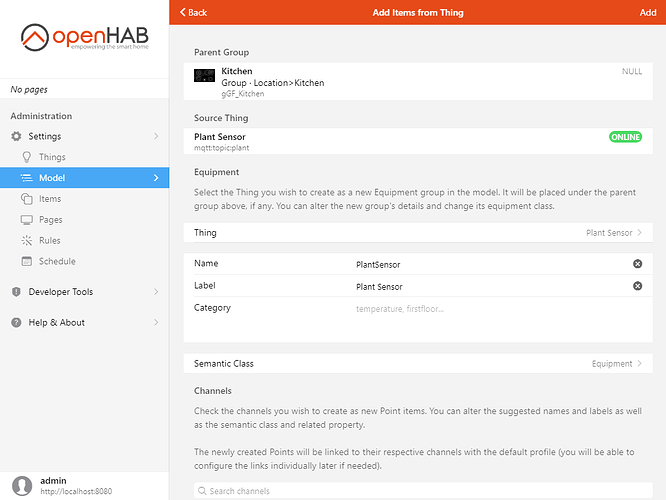Image resolution: width=666 pixels, height=500 pixels.
Task: Click the Things lightbulb icon
Action: 27,157
